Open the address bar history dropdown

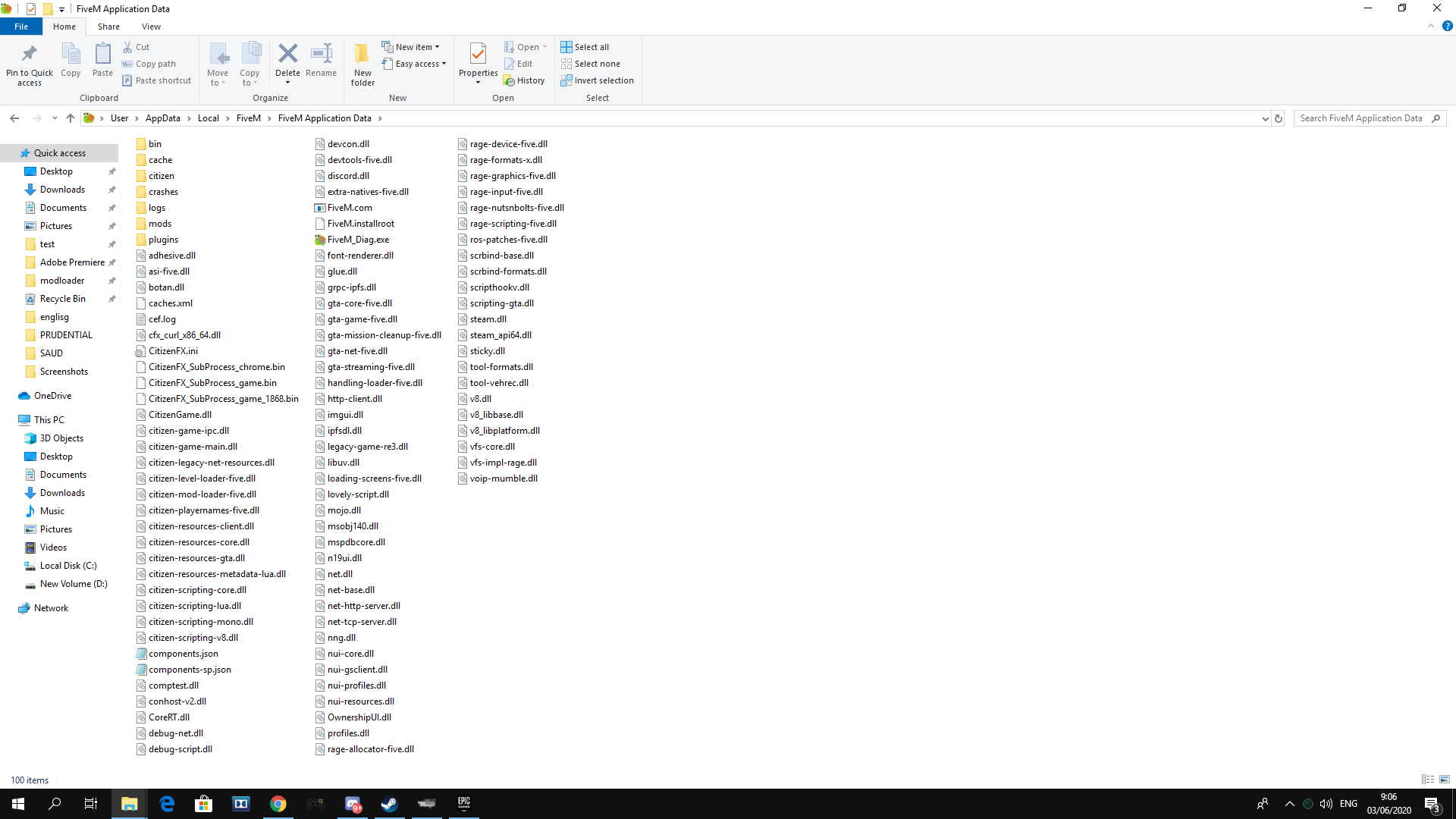point(1265,118)
